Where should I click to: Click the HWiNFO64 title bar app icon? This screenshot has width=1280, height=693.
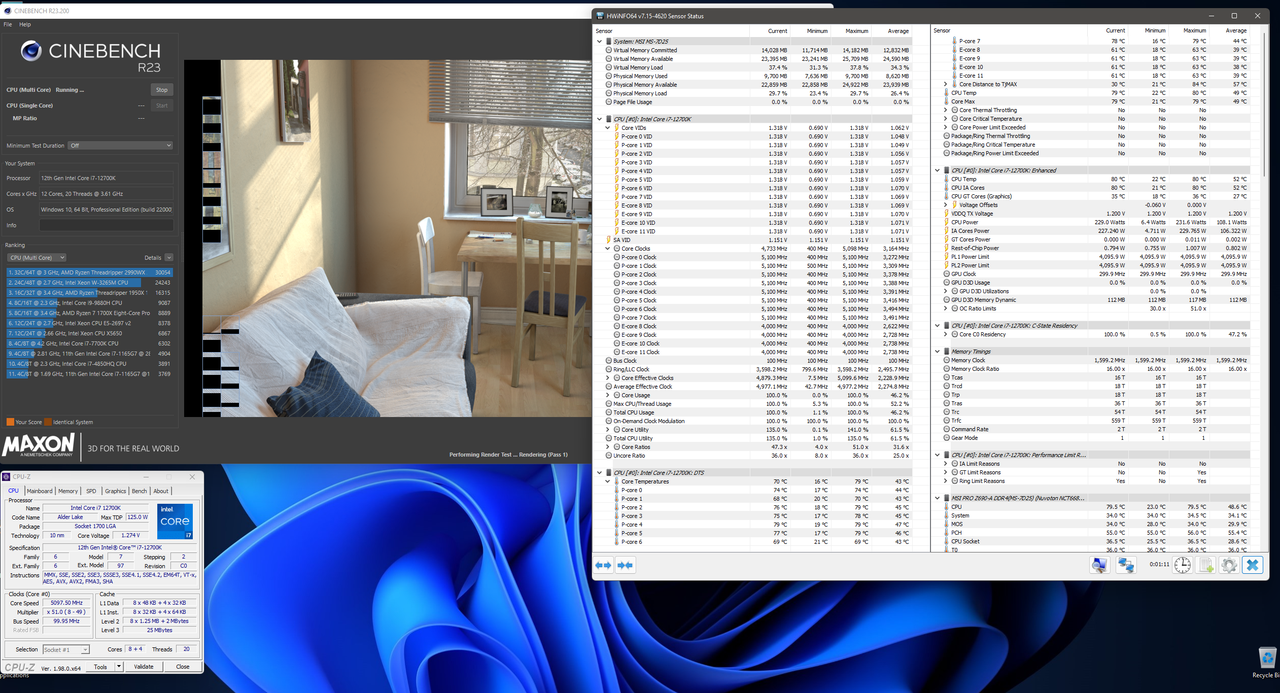(599, 16)
